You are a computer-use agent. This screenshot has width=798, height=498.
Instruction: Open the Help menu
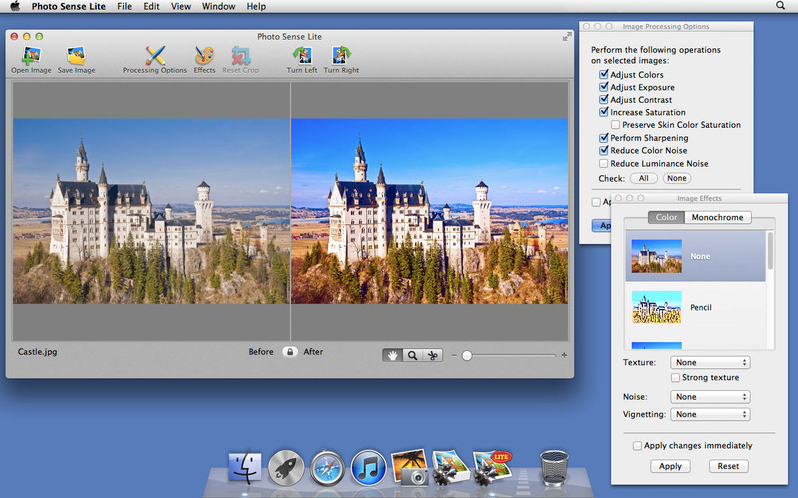tap(256, 6)
